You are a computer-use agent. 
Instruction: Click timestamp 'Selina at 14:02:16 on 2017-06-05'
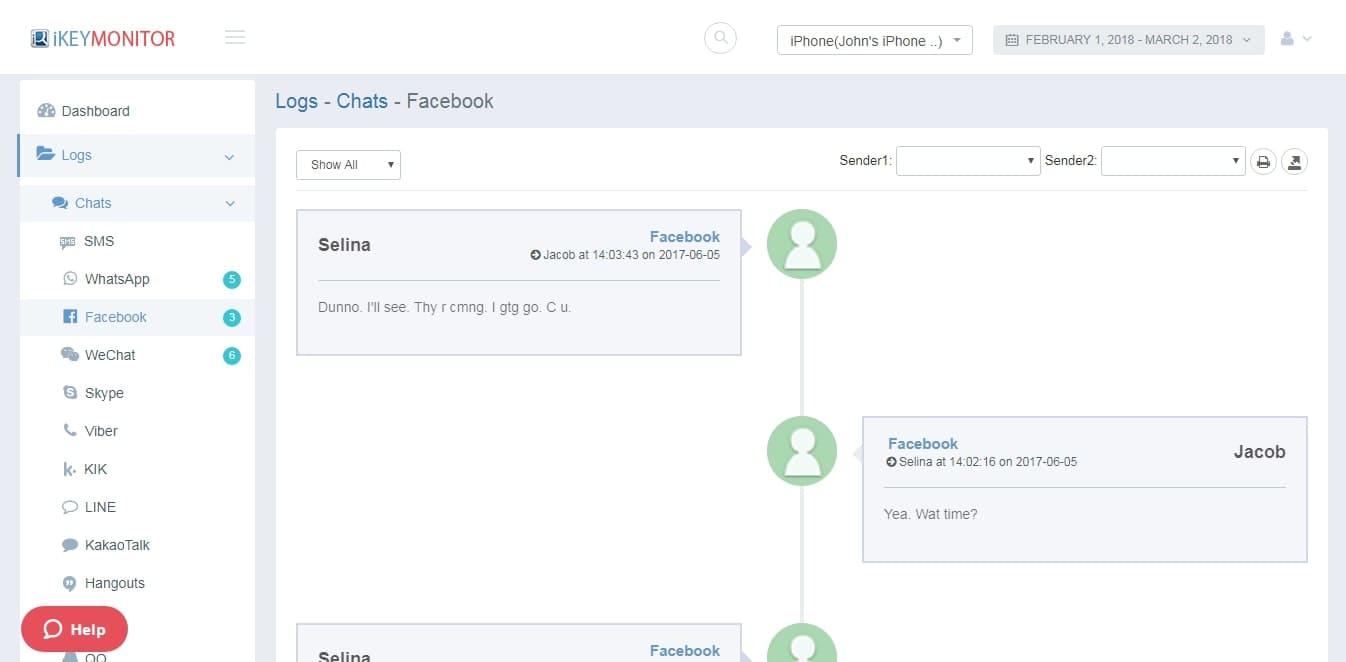tap(988, 462)
